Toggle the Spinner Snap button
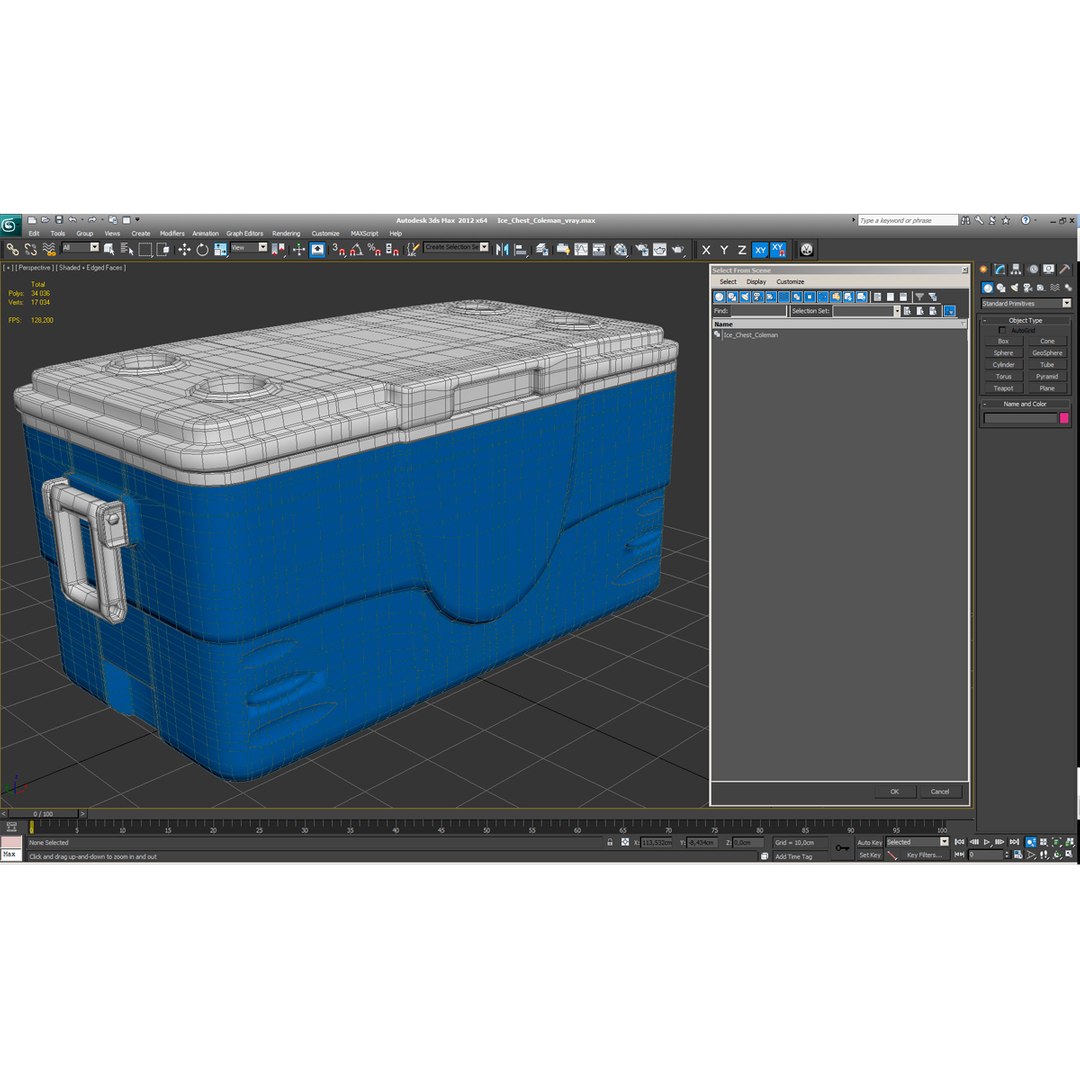 tap(392, 249)
